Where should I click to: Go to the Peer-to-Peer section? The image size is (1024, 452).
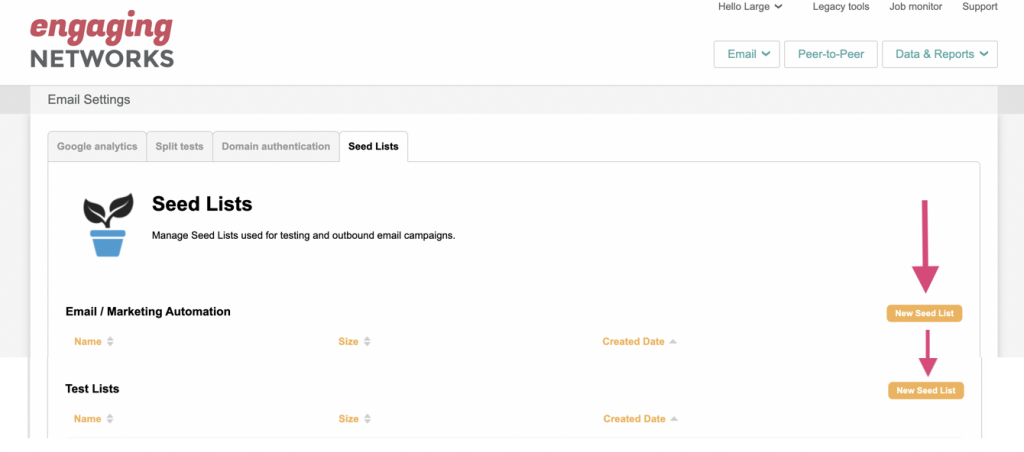coord(830,54)
